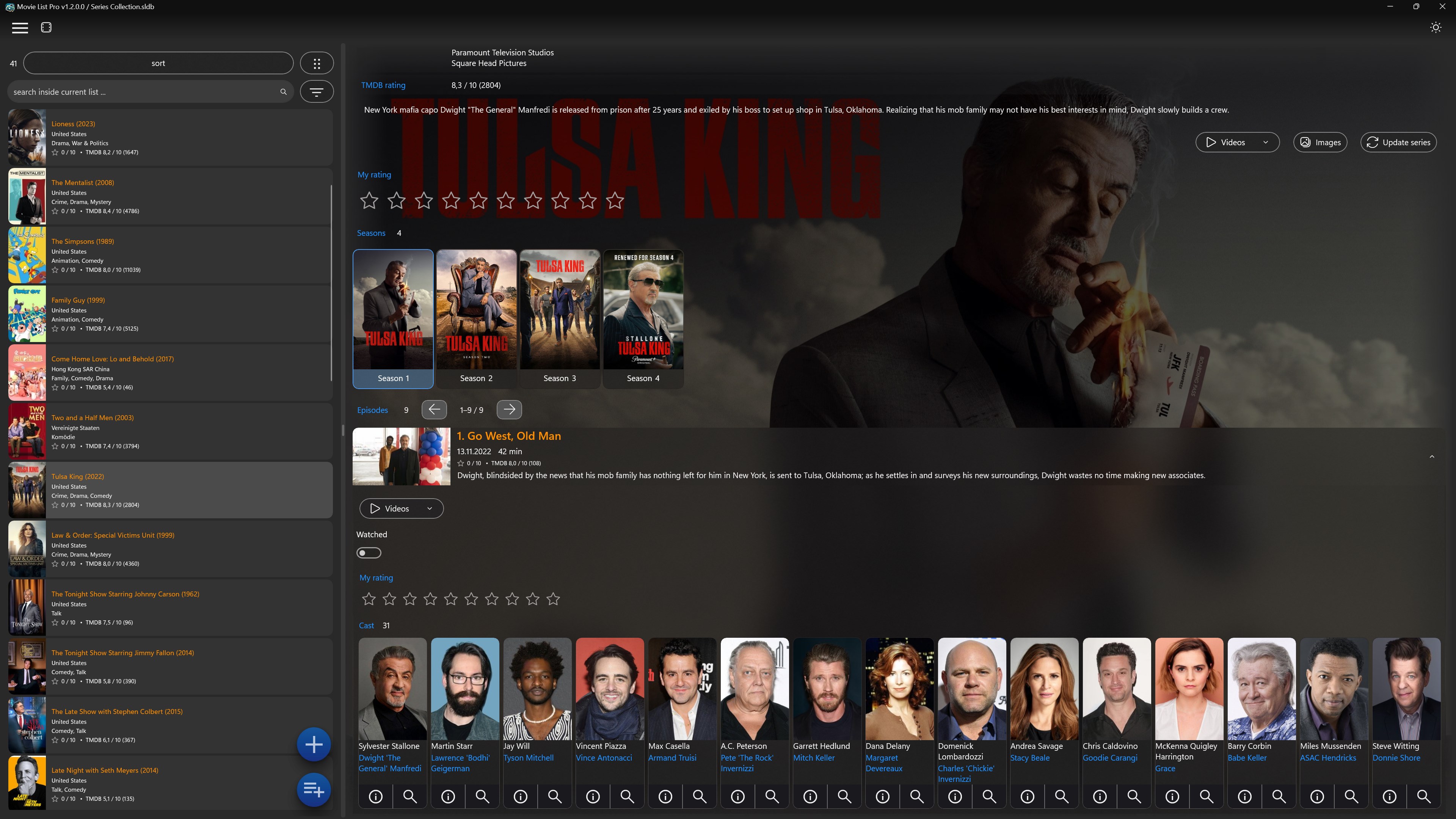Rate the series one star
The width and height of the screenshot is (1456, 819).
[369, 200]
